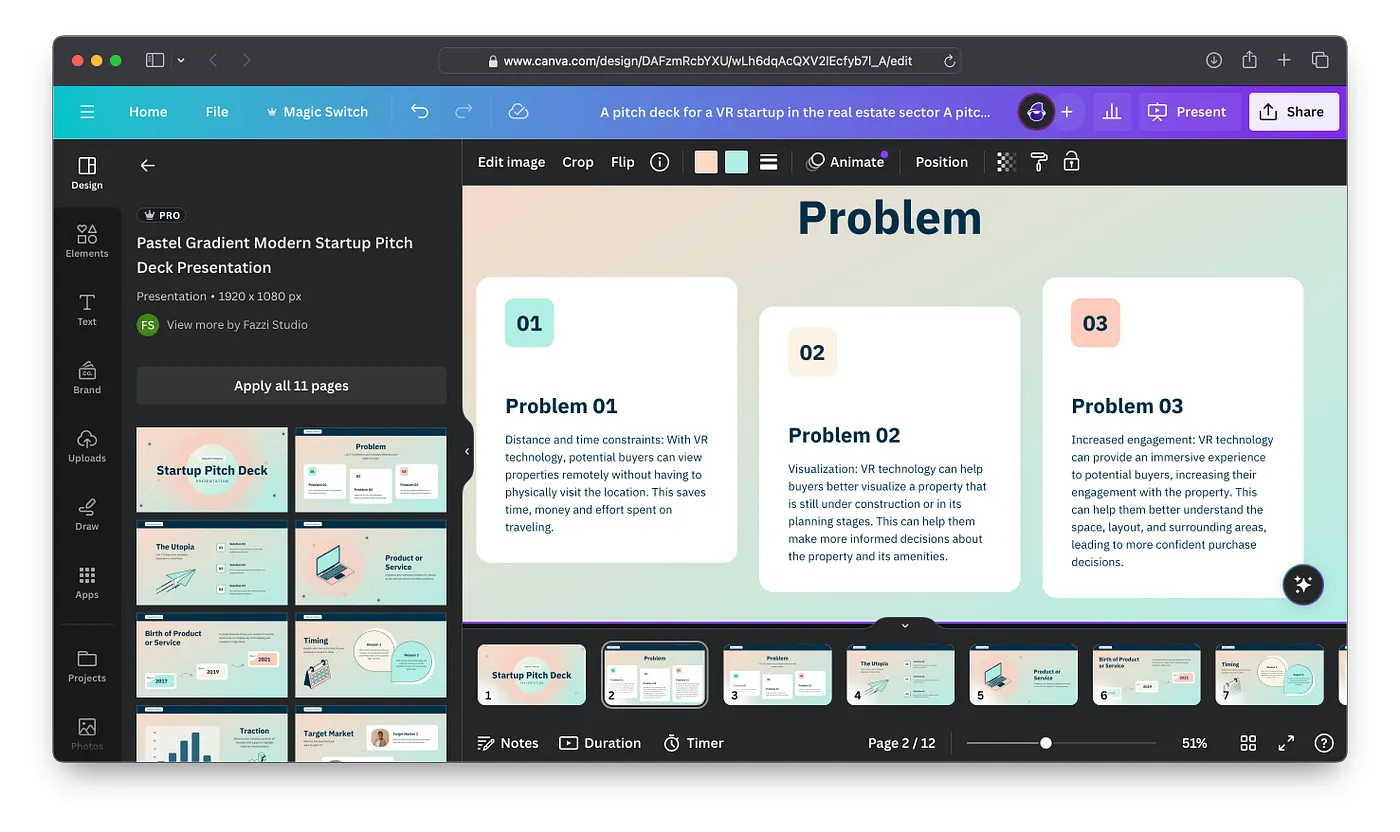This screenshot has height=832, width=1400.
Task: Open the Apps sidebar panel
Action: coord(87,582)
